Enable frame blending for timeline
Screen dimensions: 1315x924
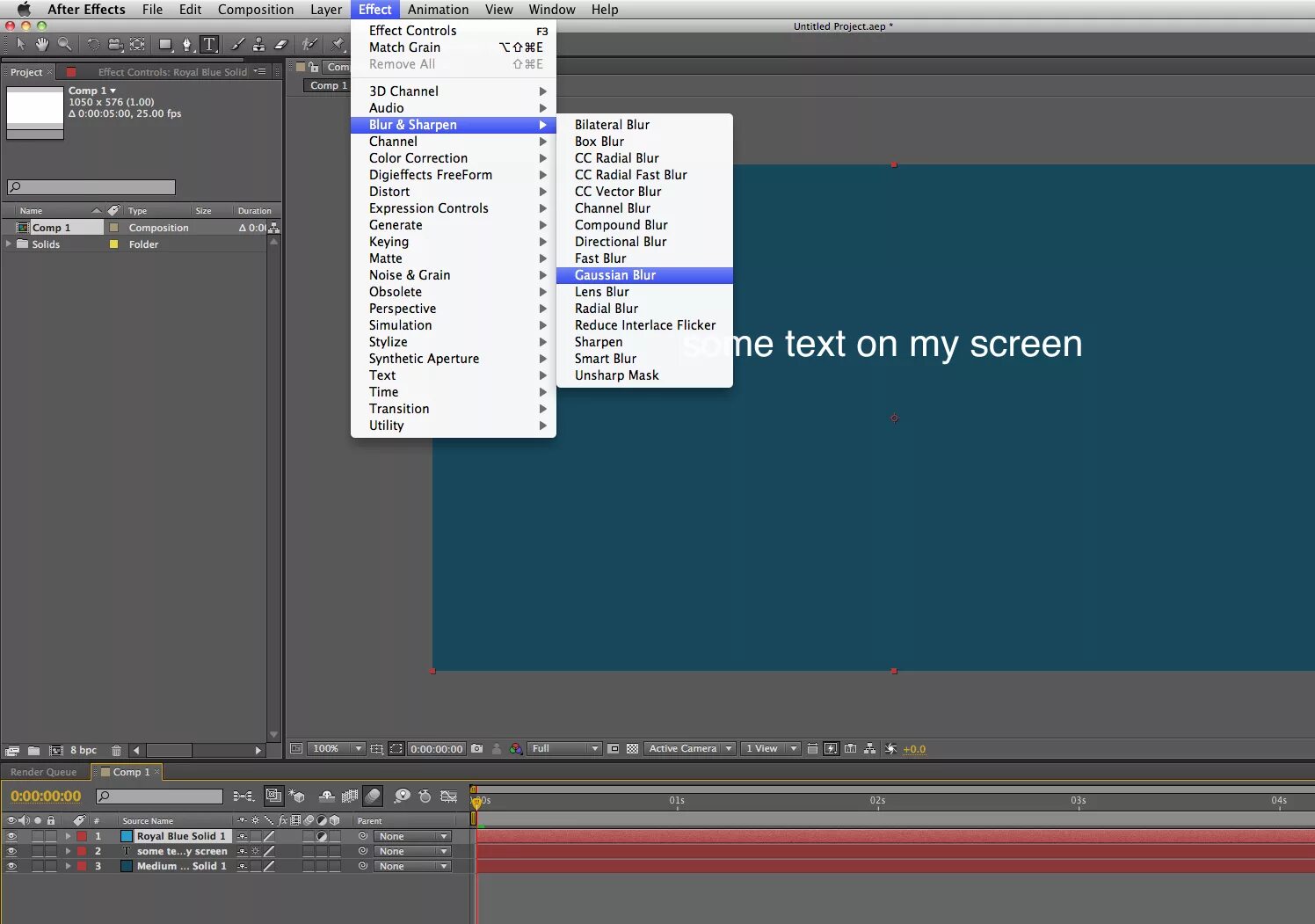tap(349, 796)
